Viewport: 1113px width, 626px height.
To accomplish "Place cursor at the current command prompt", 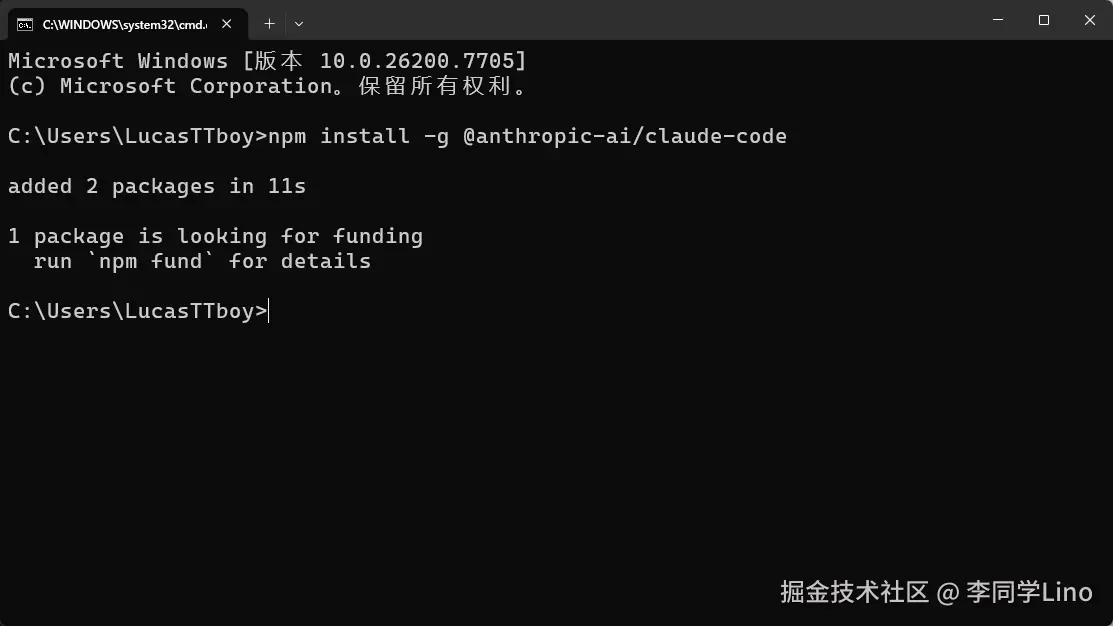I will (269, 311).
